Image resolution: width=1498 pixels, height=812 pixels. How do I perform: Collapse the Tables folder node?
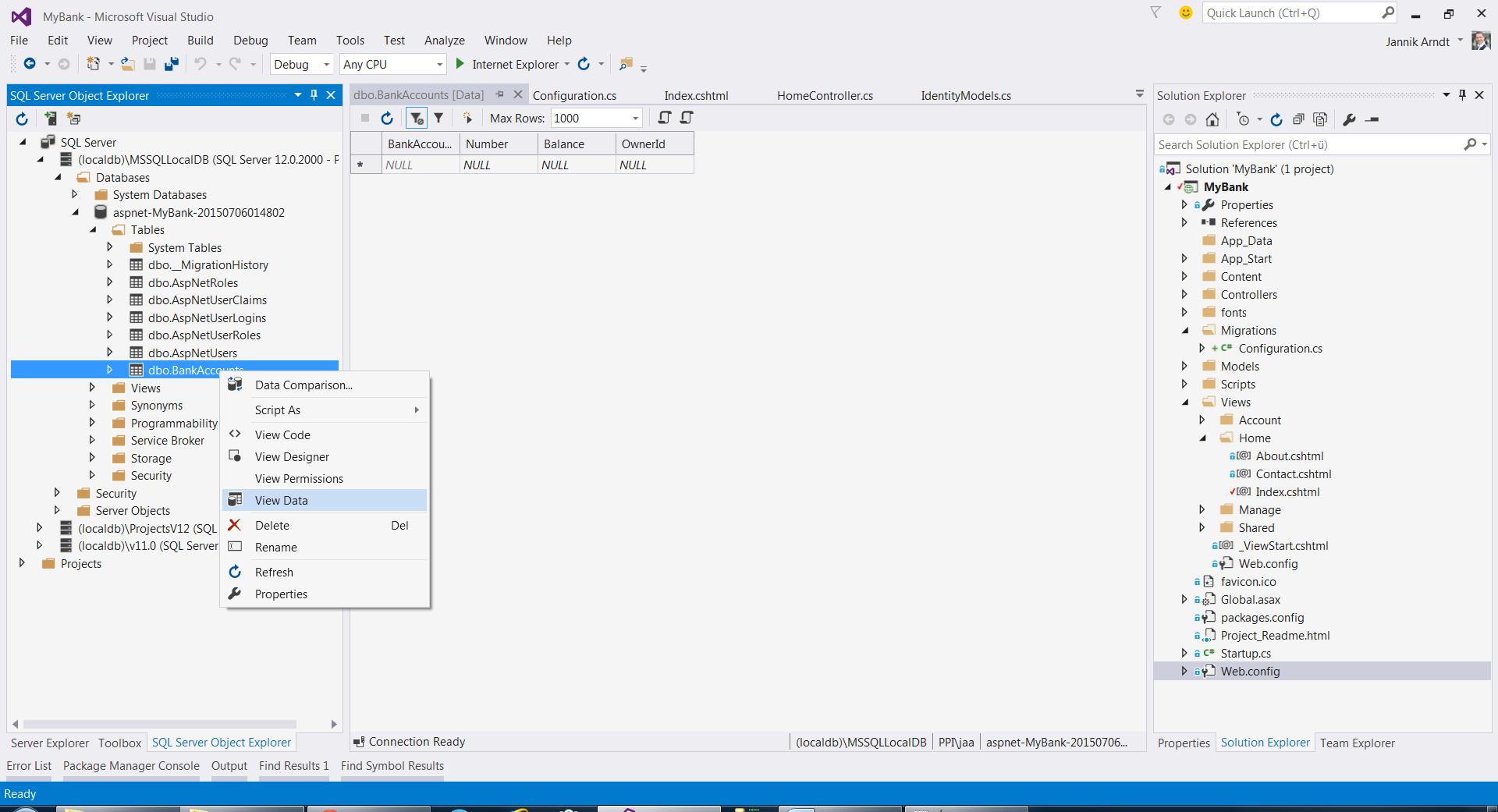click(x=93, y=230)
